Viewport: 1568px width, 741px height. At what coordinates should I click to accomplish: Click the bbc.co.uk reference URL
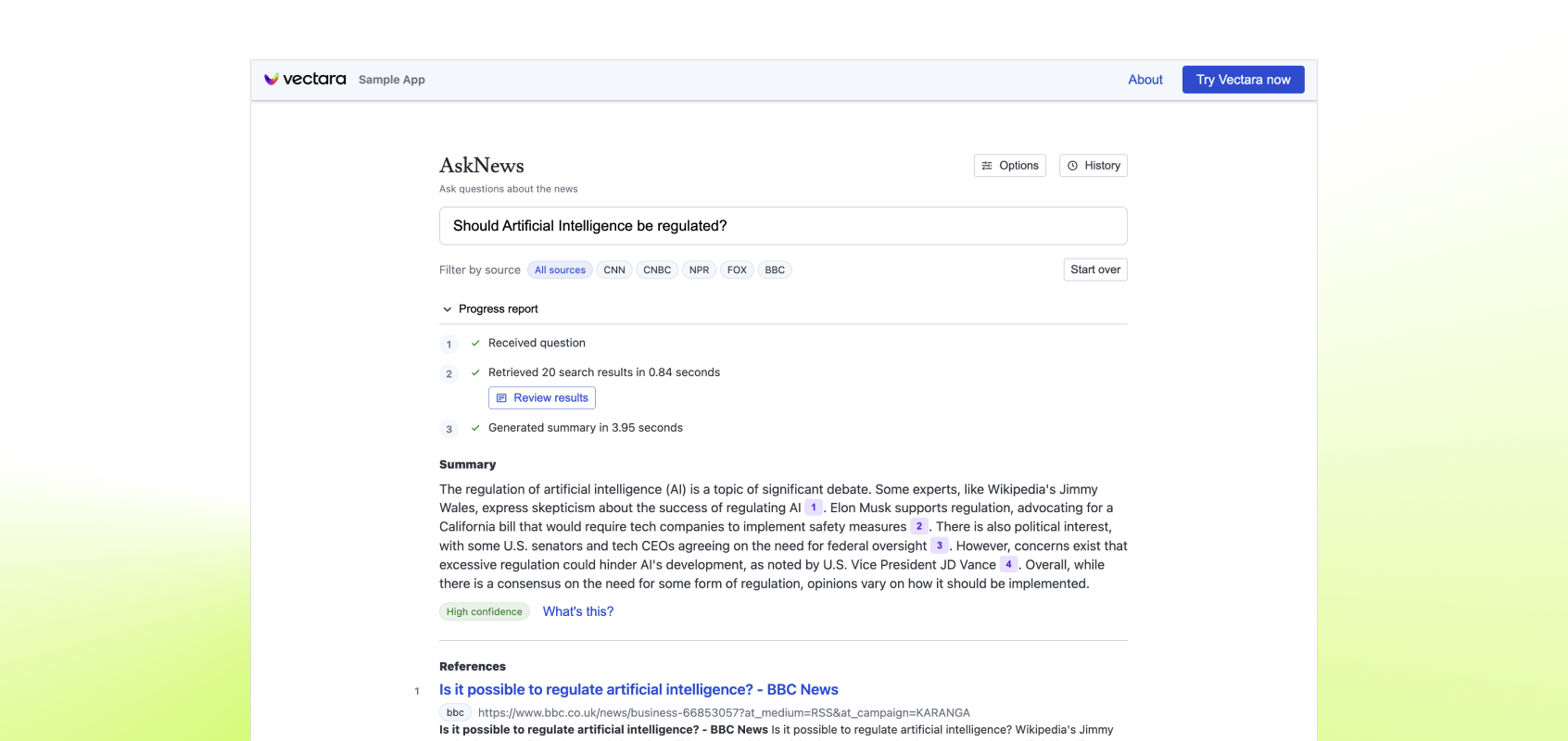point(724,713)
